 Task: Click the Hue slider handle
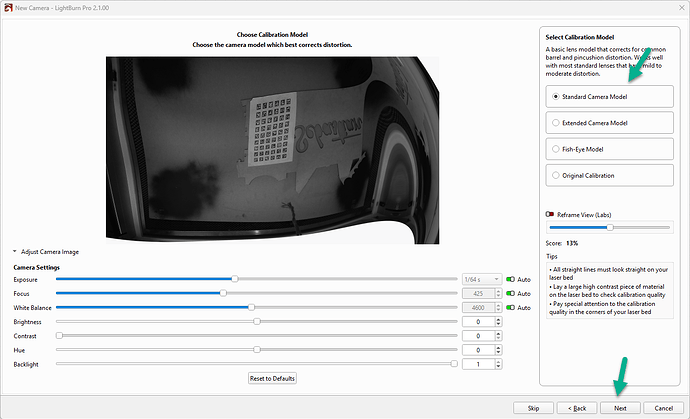(257, 350)
